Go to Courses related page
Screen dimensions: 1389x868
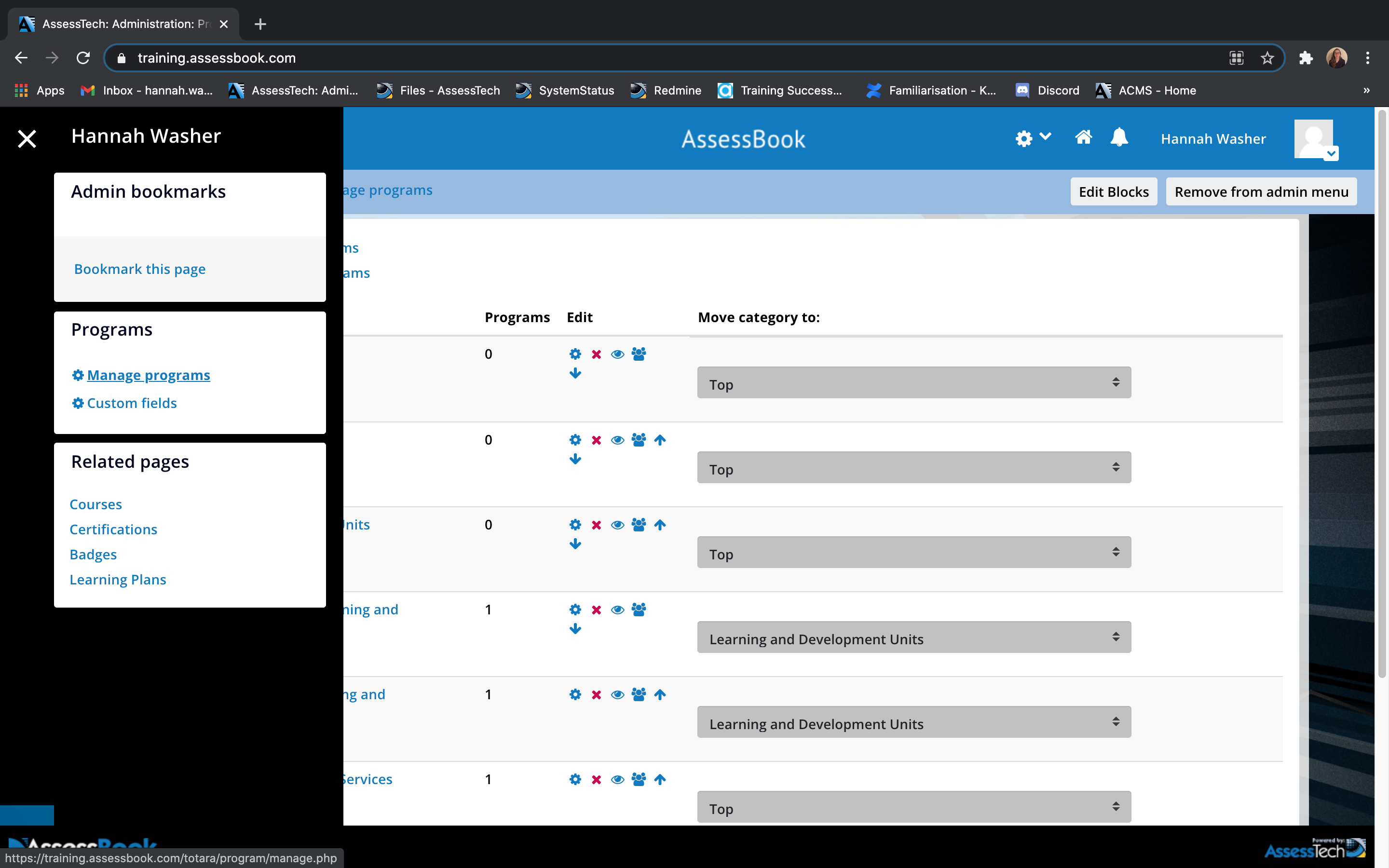[95, 504]
